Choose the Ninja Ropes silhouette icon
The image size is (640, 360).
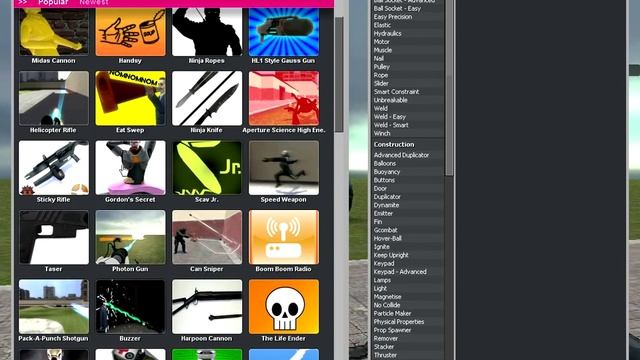[207, 31]
